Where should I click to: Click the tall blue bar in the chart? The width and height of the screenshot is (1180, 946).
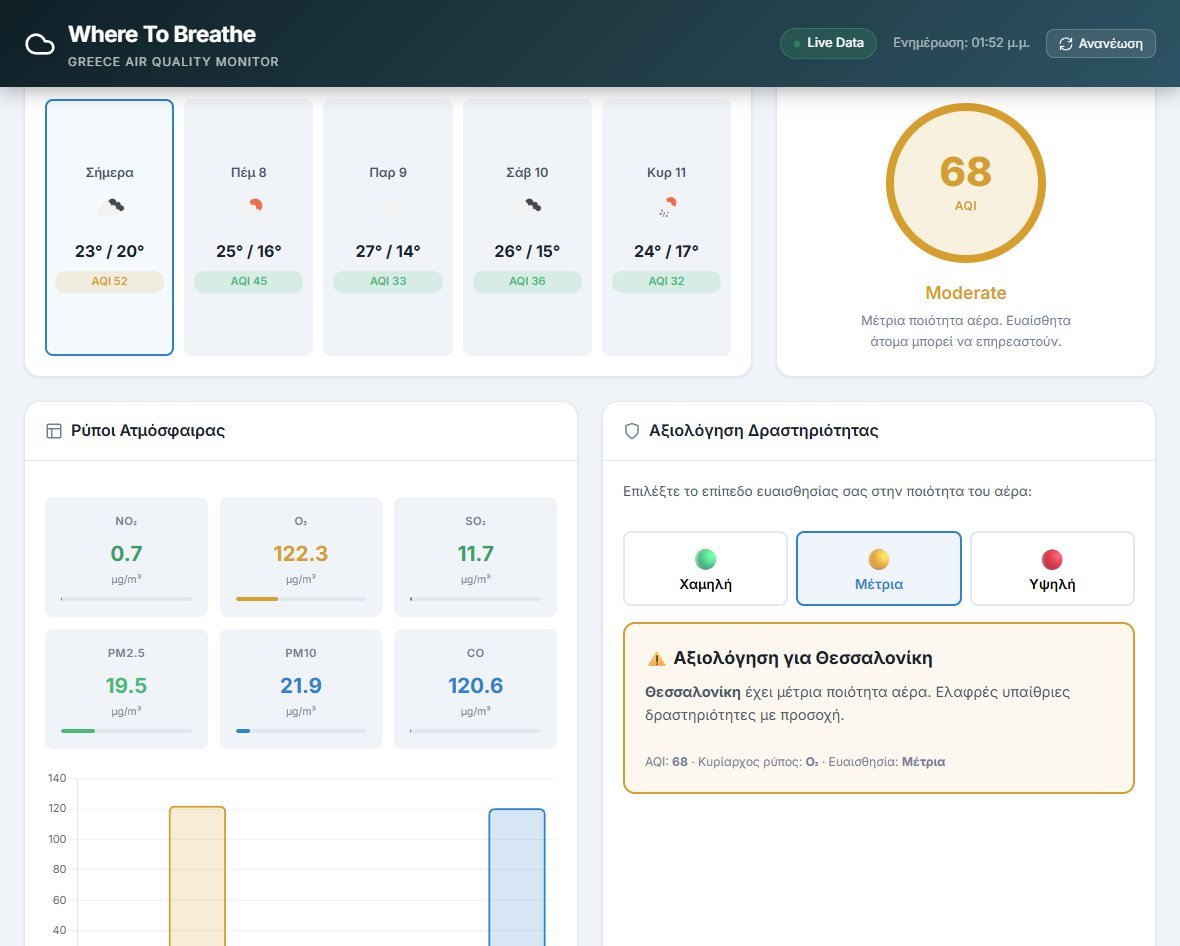coord(517,878)
